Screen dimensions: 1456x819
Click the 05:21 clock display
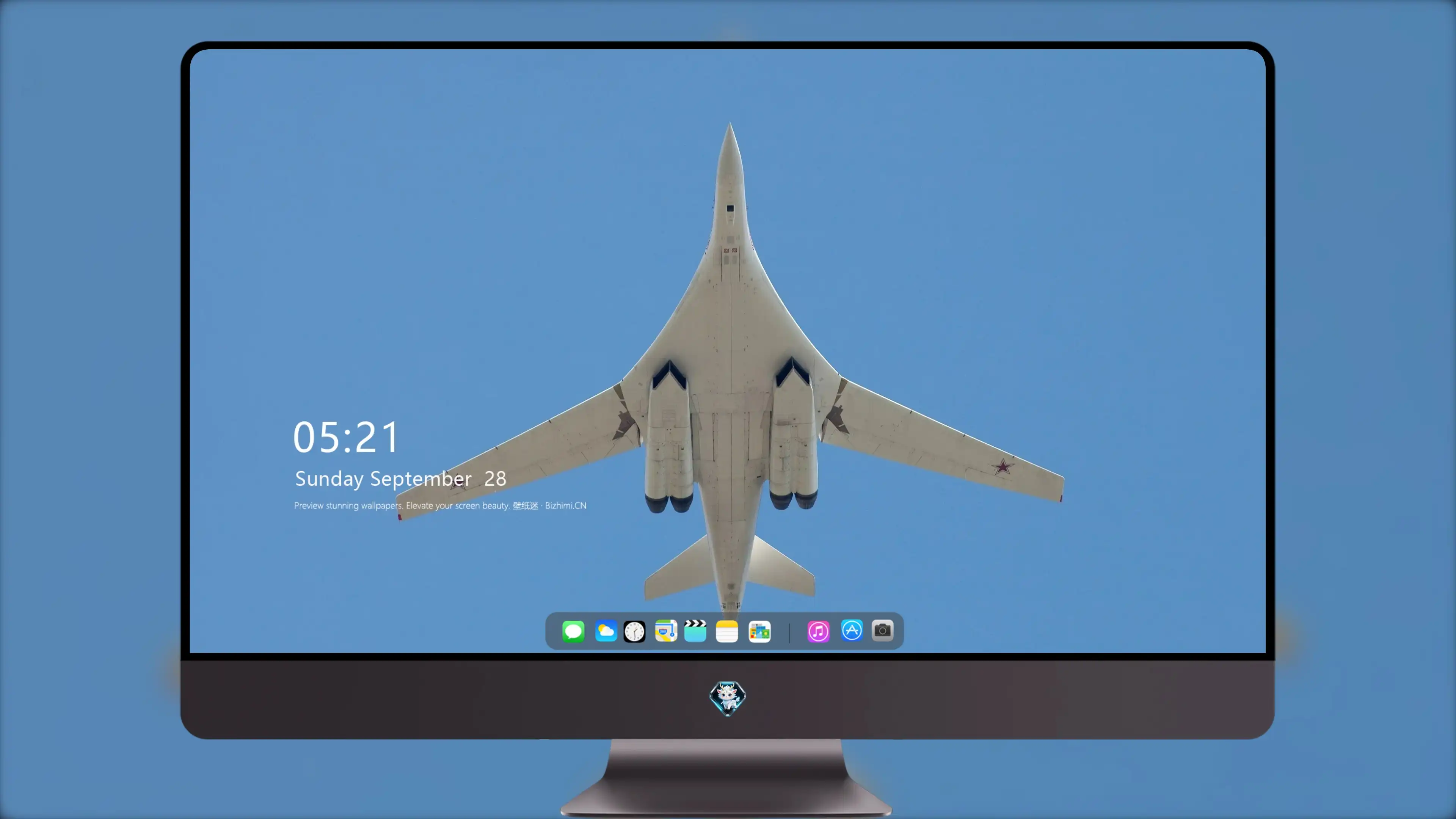click(346, 438)
